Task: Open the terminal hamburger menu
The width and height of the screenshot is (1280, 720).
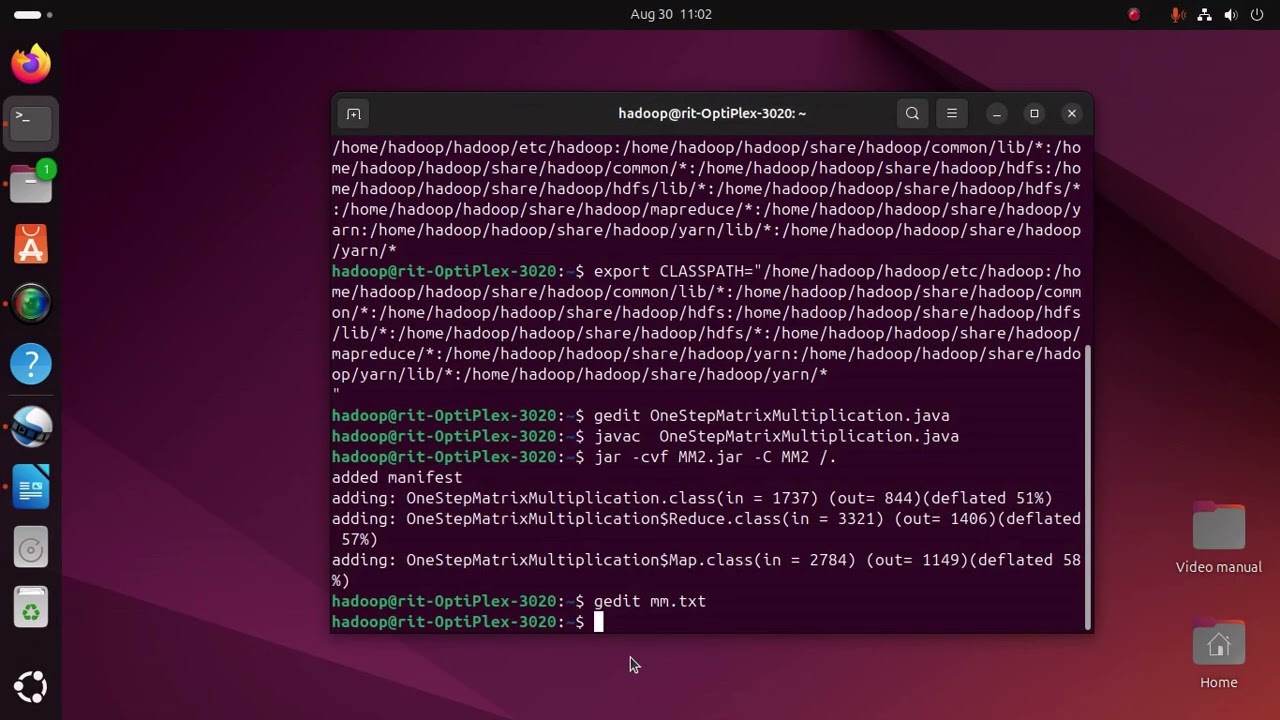Action: point(952,114)
